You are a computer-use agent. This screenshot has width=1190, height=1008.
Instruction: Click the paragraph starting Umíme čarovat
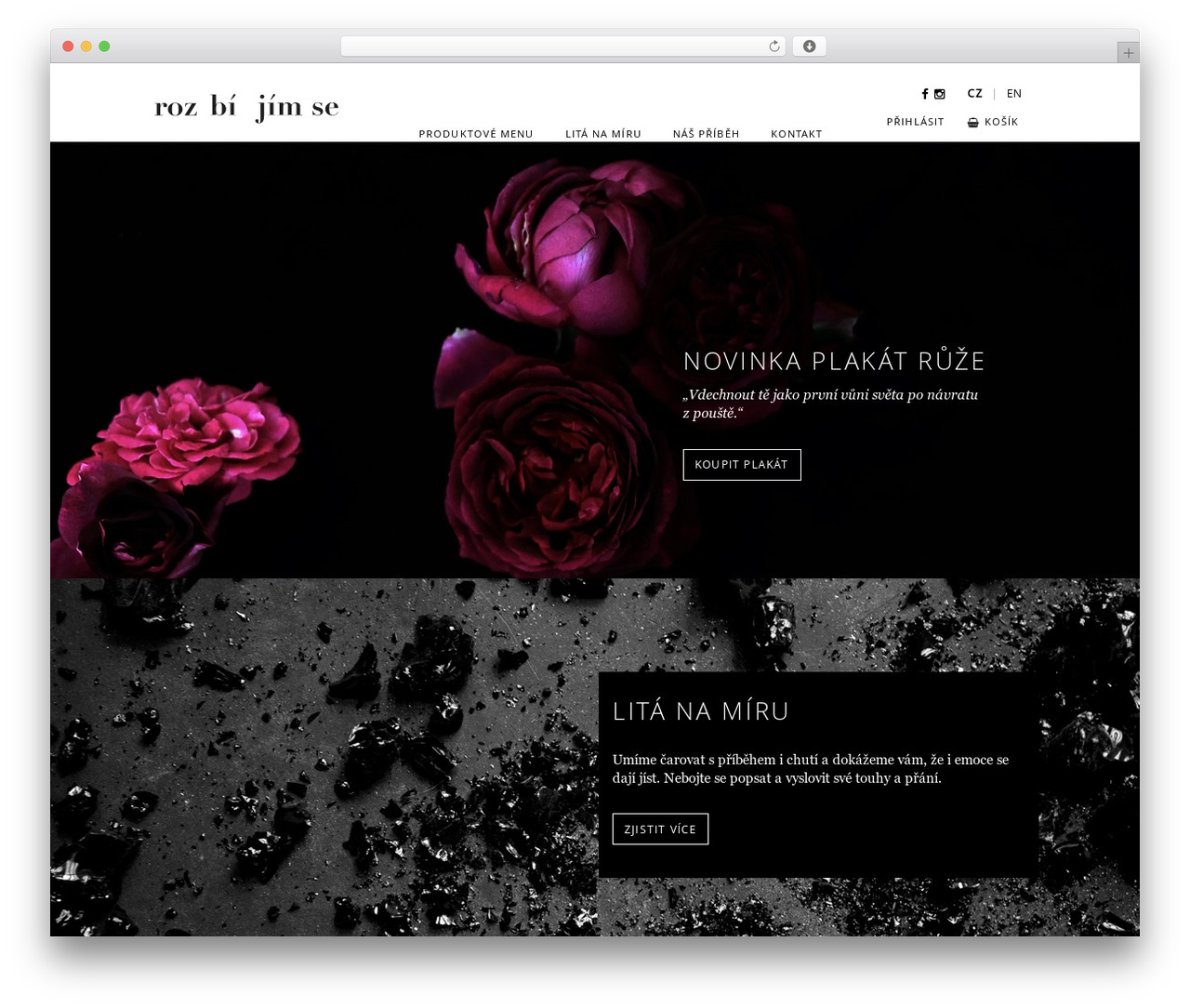(811, 769)
